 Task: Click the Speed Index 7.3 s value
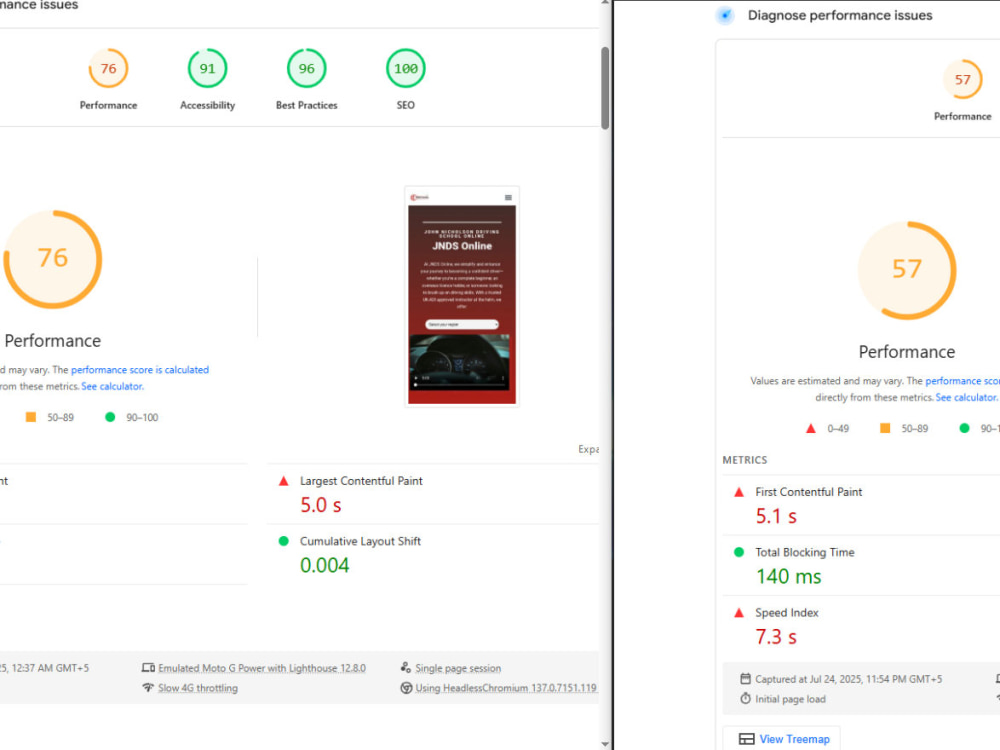click(x=776, y=636)
